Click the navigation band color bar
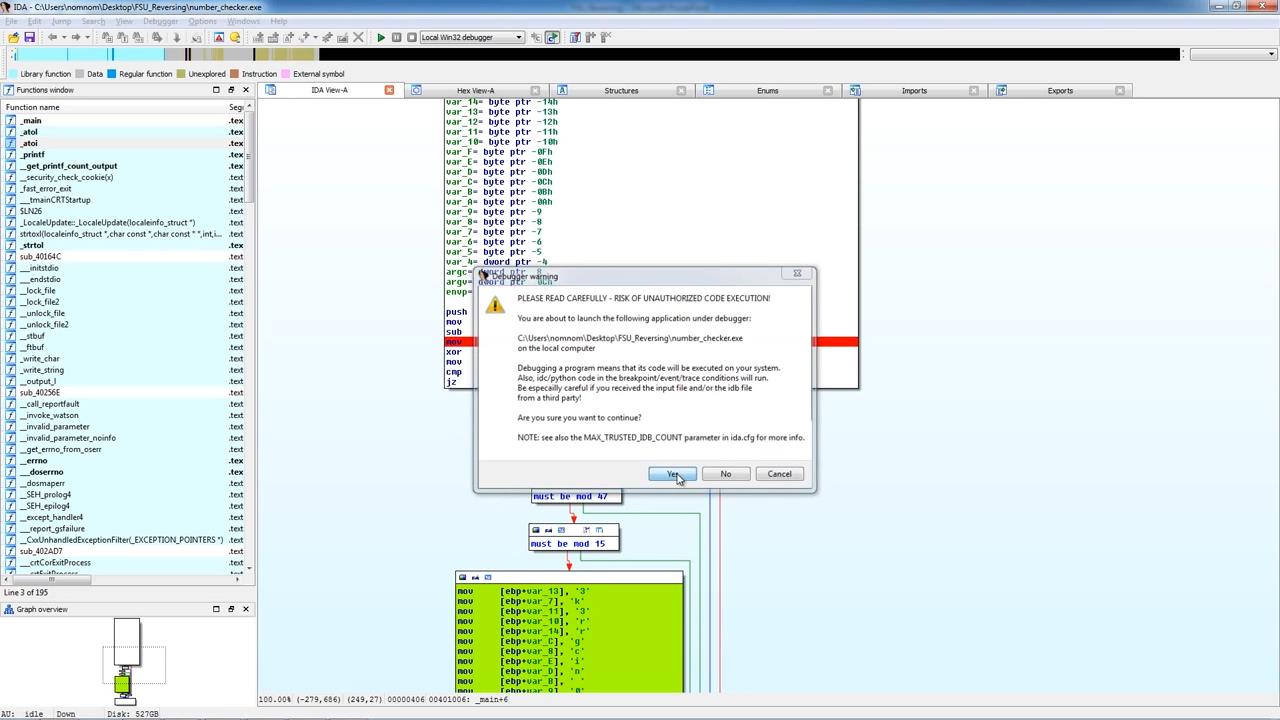 (595, 54)
